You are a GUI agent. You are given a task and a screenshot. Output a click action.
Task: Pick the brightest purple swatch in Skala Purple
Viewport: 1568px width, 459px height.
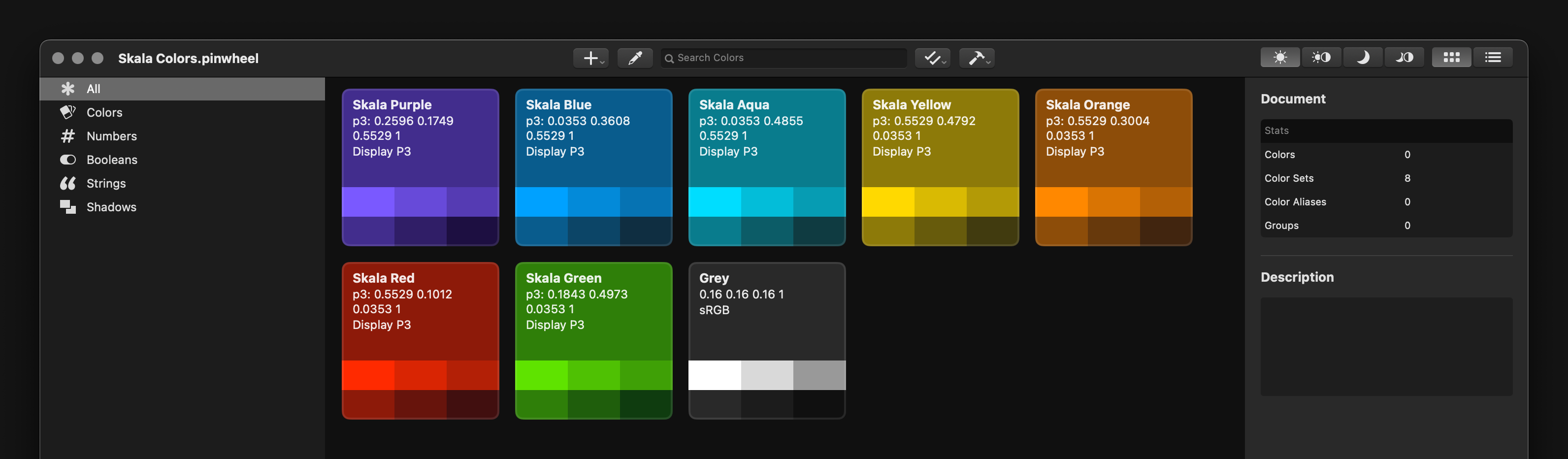[368, 202]
